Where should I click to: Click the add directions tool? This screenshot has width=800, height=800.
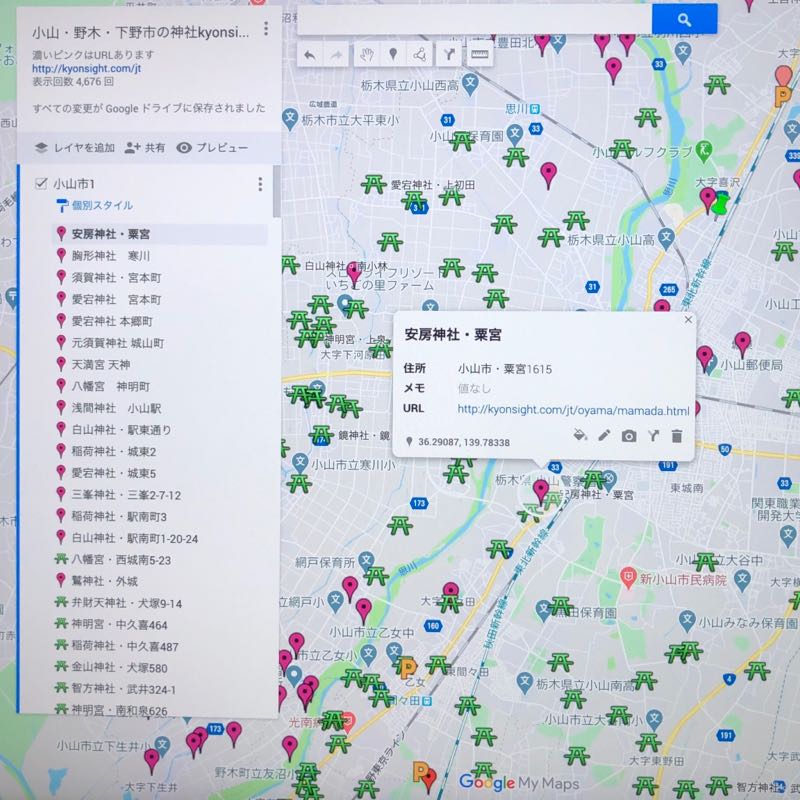pyautogui.click(x=449, y=55)
